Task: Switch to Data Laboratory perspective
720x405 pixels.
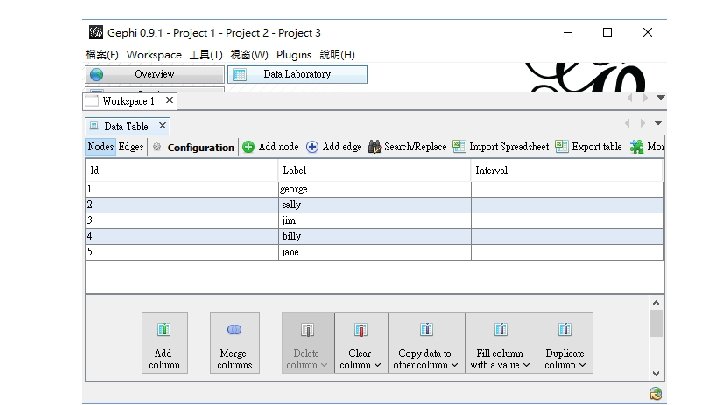Action: click(x=297, y=74)
